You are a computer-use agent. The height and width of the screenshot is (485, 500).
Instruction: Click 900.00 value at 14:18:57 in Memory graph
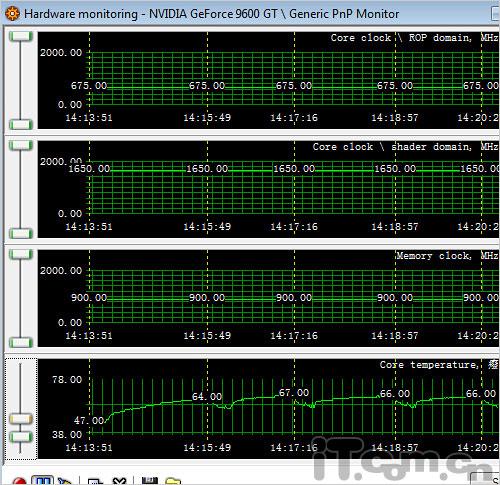point(395,298)
